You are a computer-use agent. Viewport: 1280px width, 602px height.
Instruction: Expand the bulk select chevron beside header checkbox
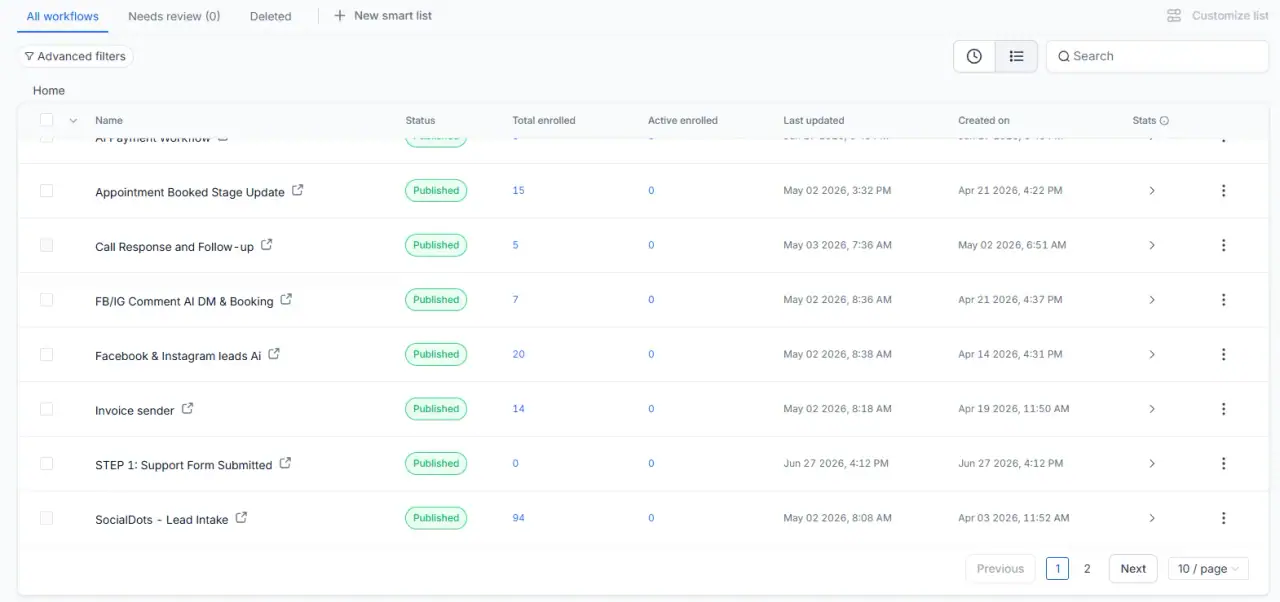[73, 121]
